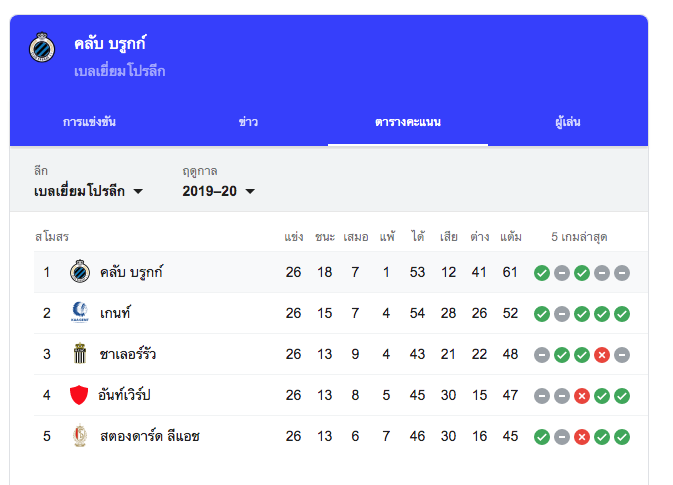This screenshot has width=673, height=485.
Task: Click the Charleroi striped crest icon
Action: 79,353
